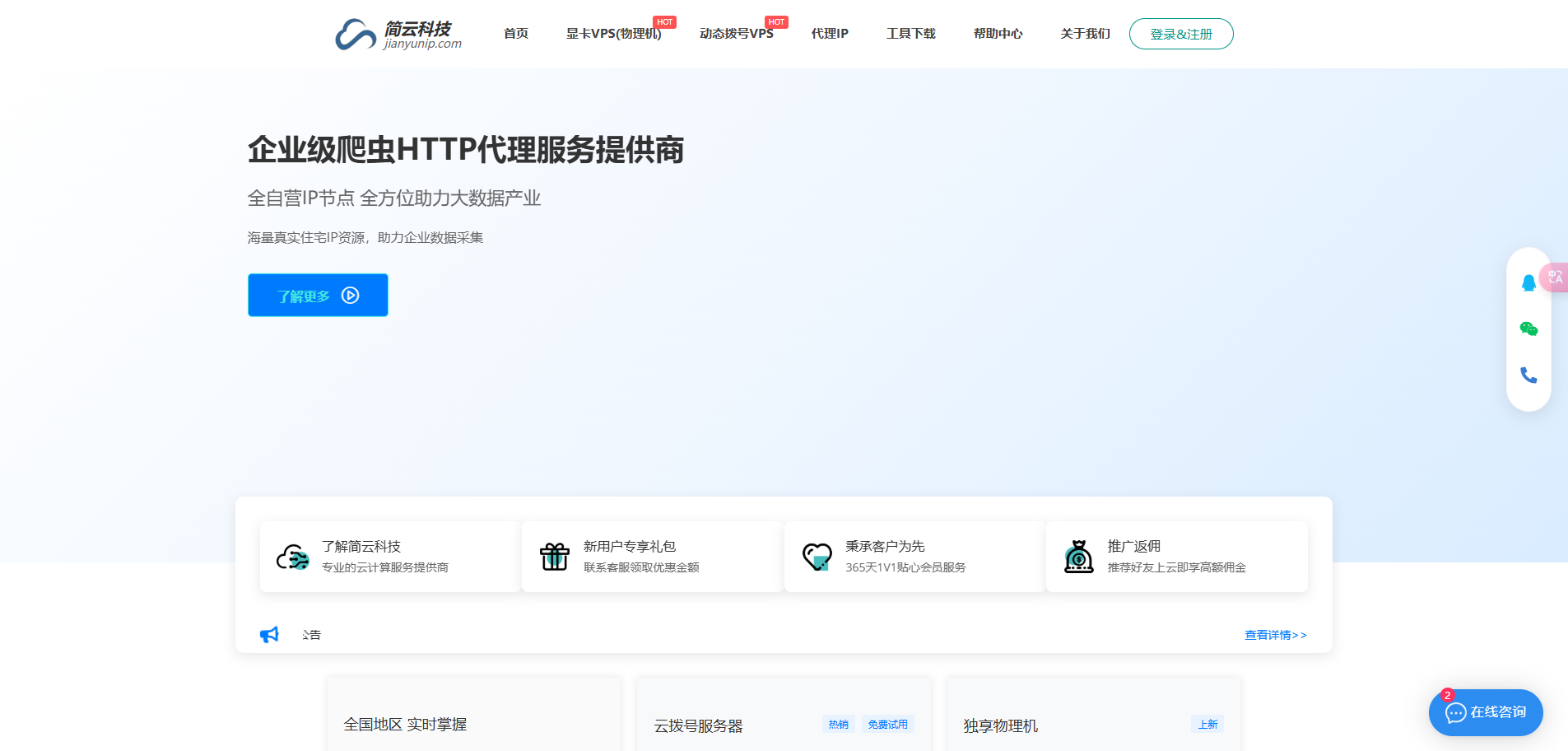The height and width of the screenshot is (751, 1568).
Task: Click the megaphone announcement icon
Action: pyautogui.click(x=268, y=634)
